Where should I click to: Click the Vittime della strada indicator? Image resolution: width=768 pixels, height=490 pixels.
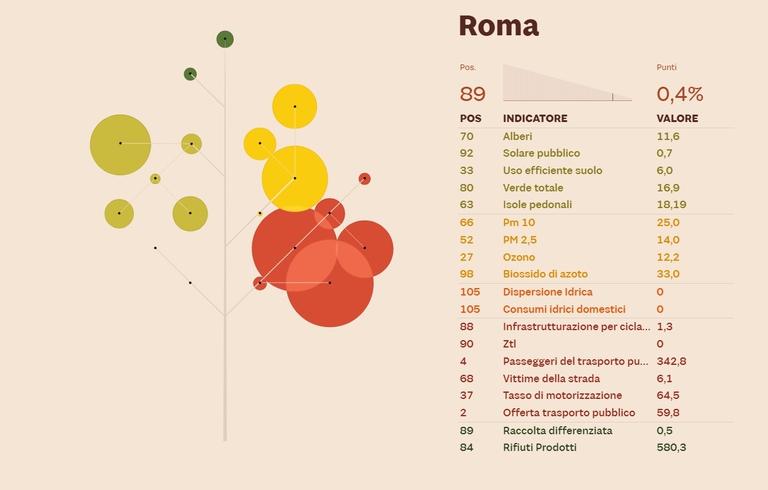click(x=551, y=379)
